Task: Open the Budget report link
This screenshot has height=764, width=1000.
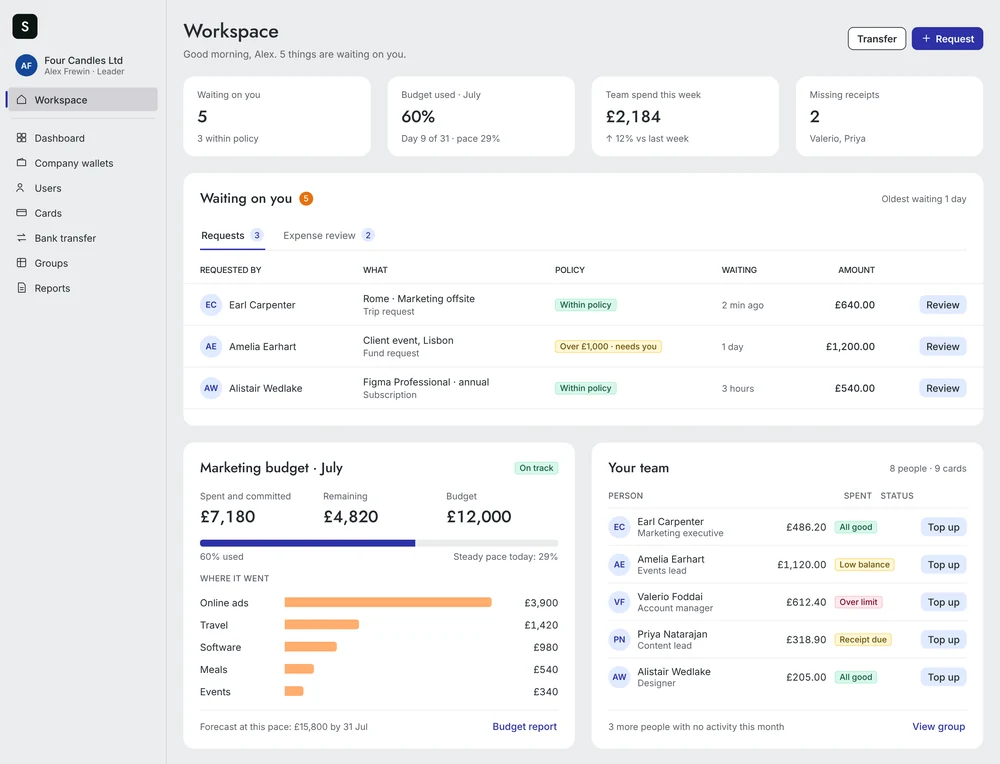Action: tap(524, 726)
